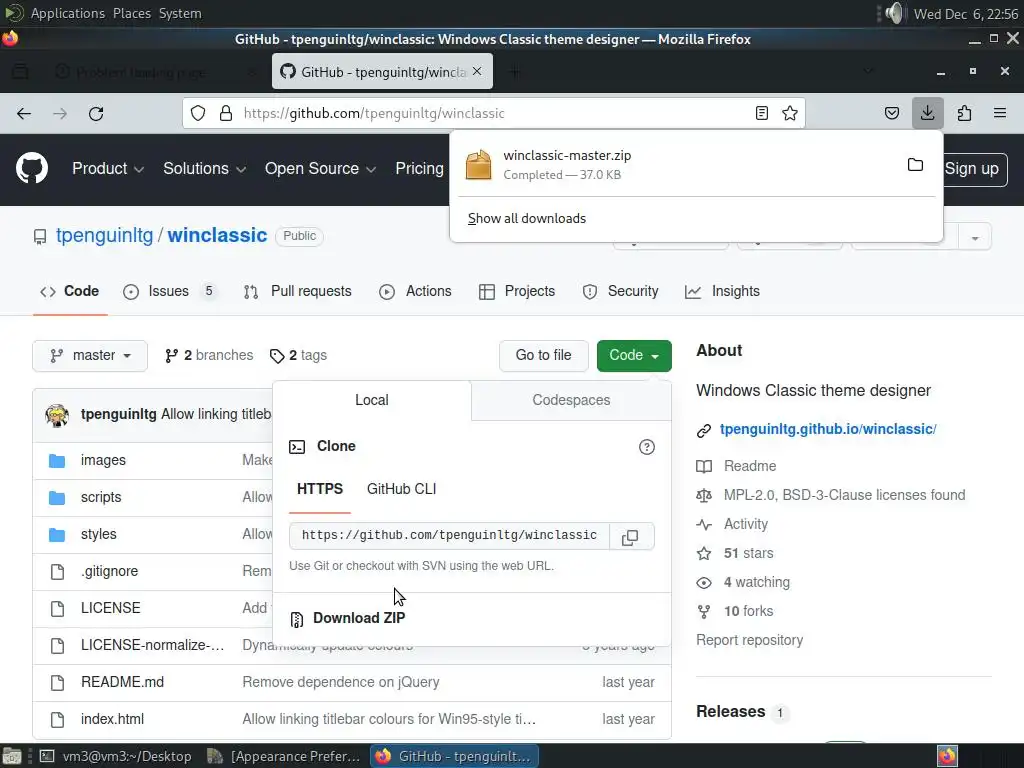
Task: Click the GitHub Octocat logo
Action: [x=32, y=168]
